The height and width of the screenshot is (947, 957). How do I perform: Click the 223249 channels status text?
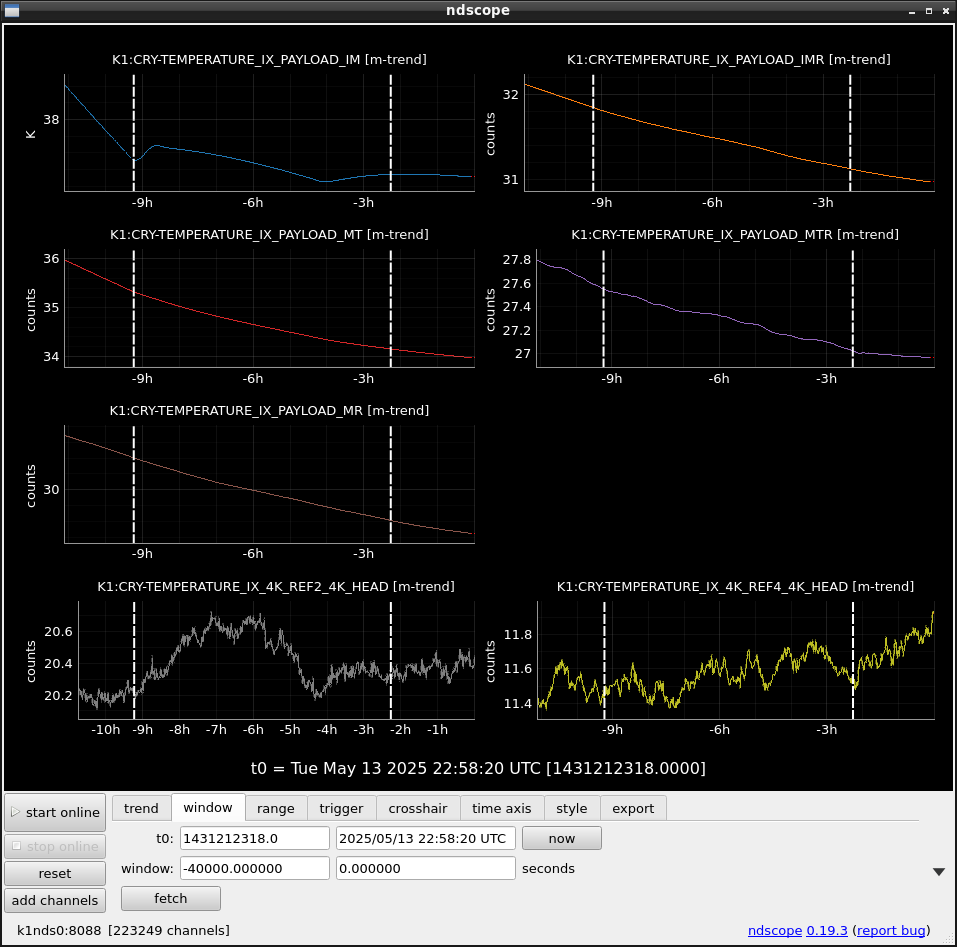click(169, 931)
